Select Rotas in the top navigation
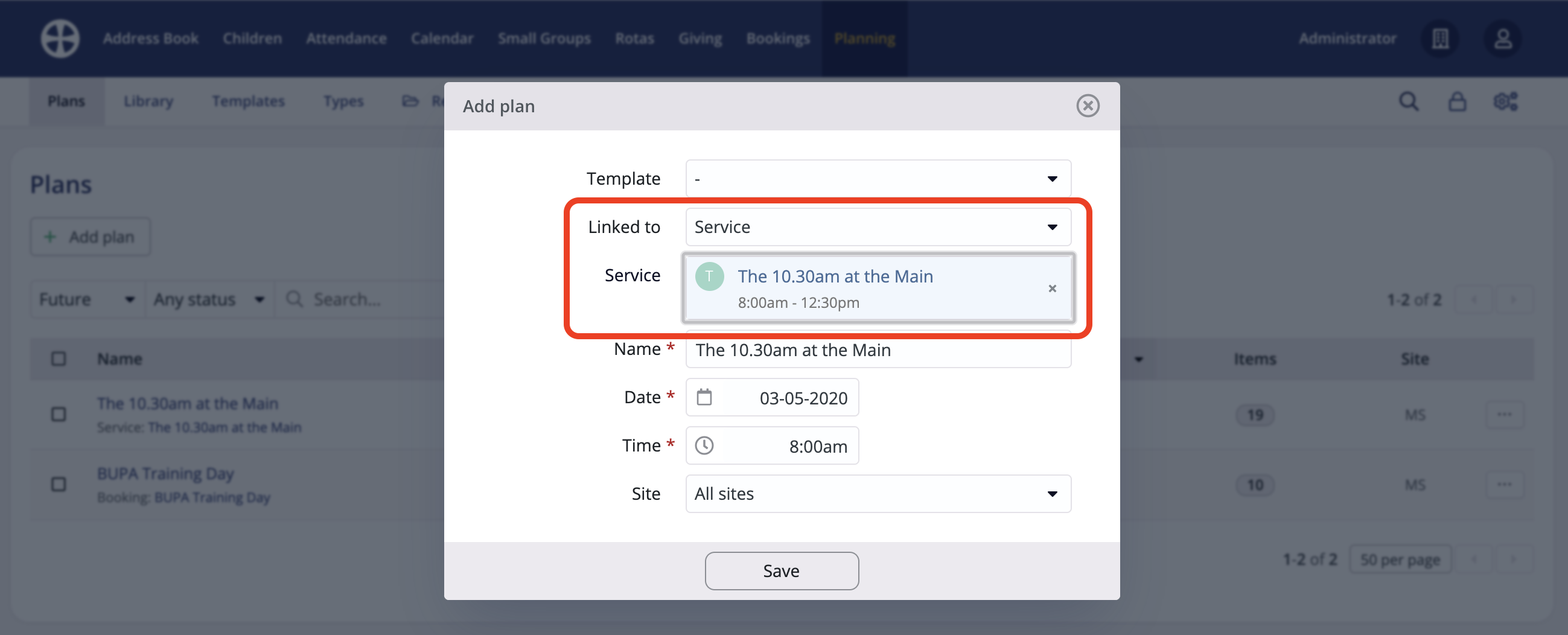1568x635 pixels. [x=634, y=38]
